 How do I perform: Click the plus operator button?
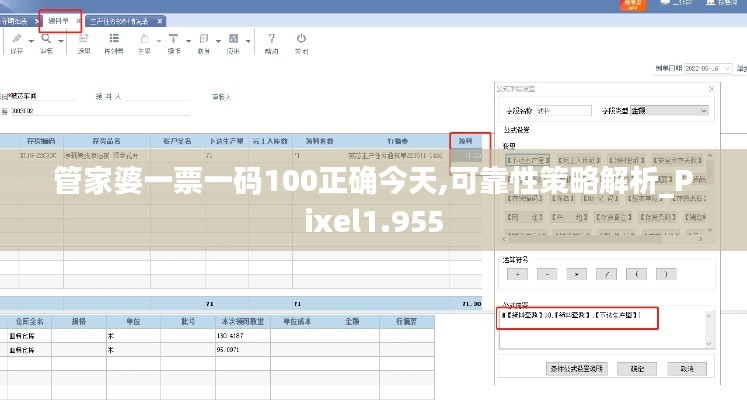(517, 273)
